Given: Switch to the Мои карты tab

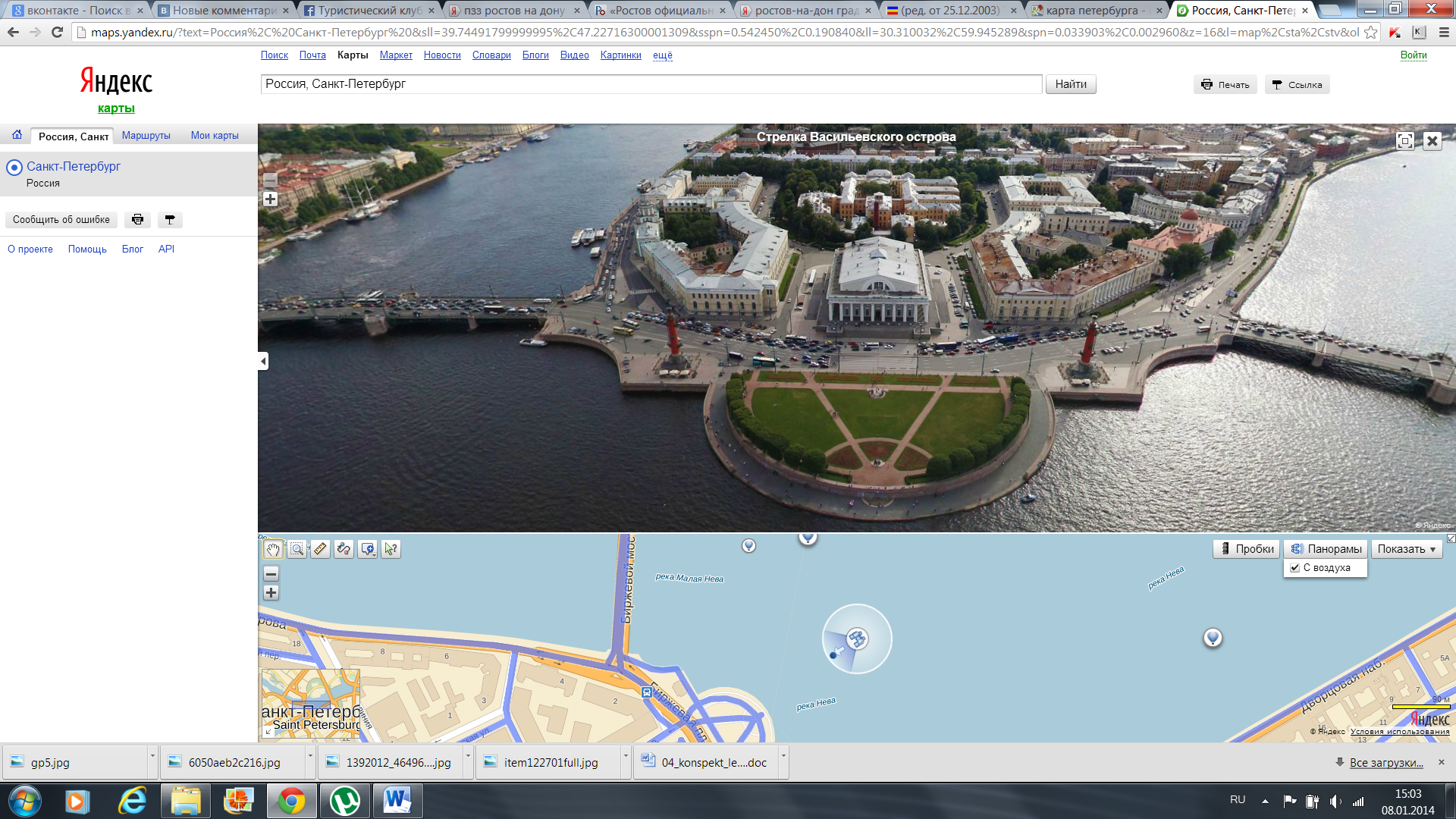Looking at the screenshot, I should [x=215, y=136].
